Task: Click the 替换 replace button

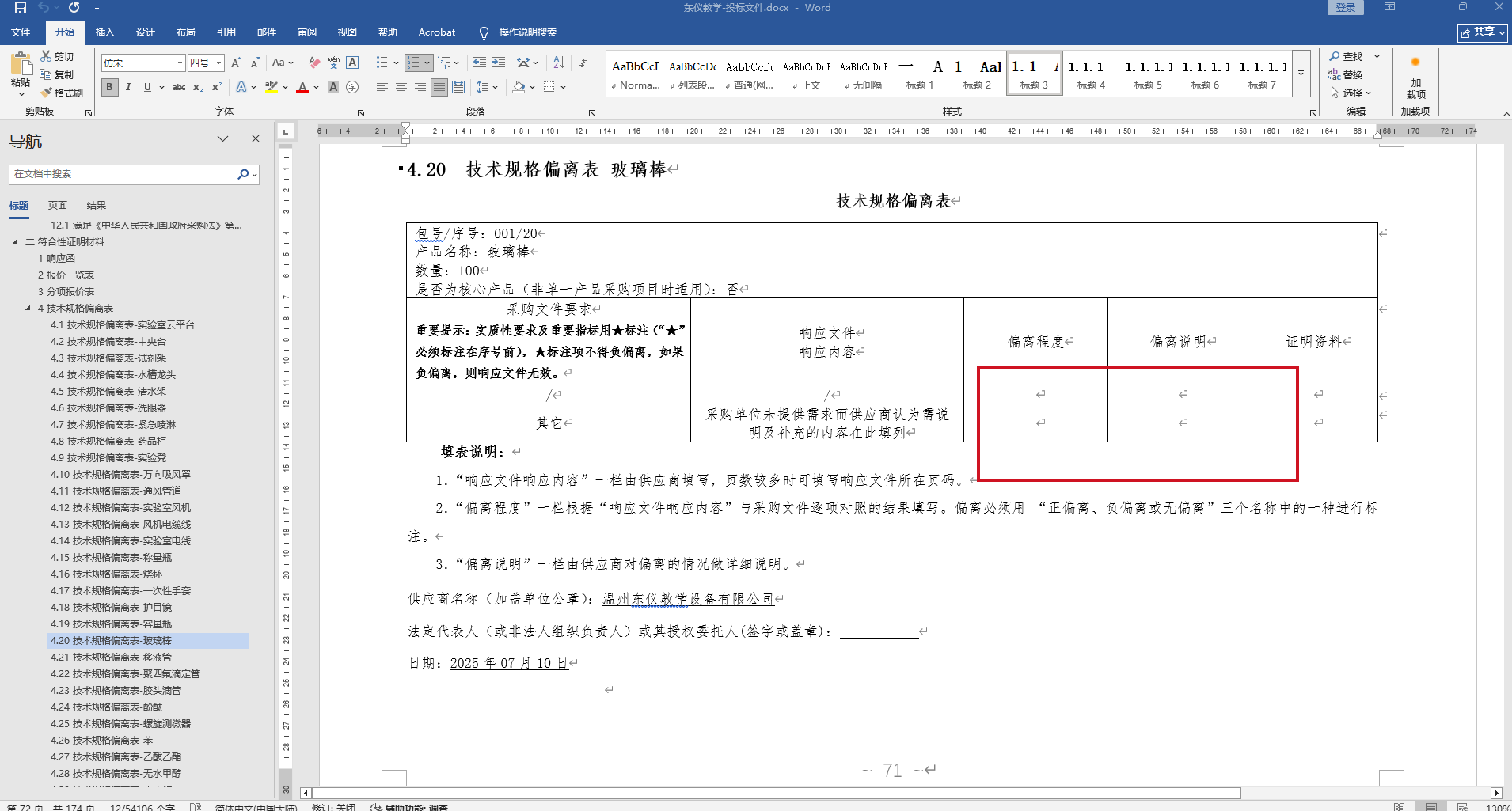Action: click(1346, 75)
